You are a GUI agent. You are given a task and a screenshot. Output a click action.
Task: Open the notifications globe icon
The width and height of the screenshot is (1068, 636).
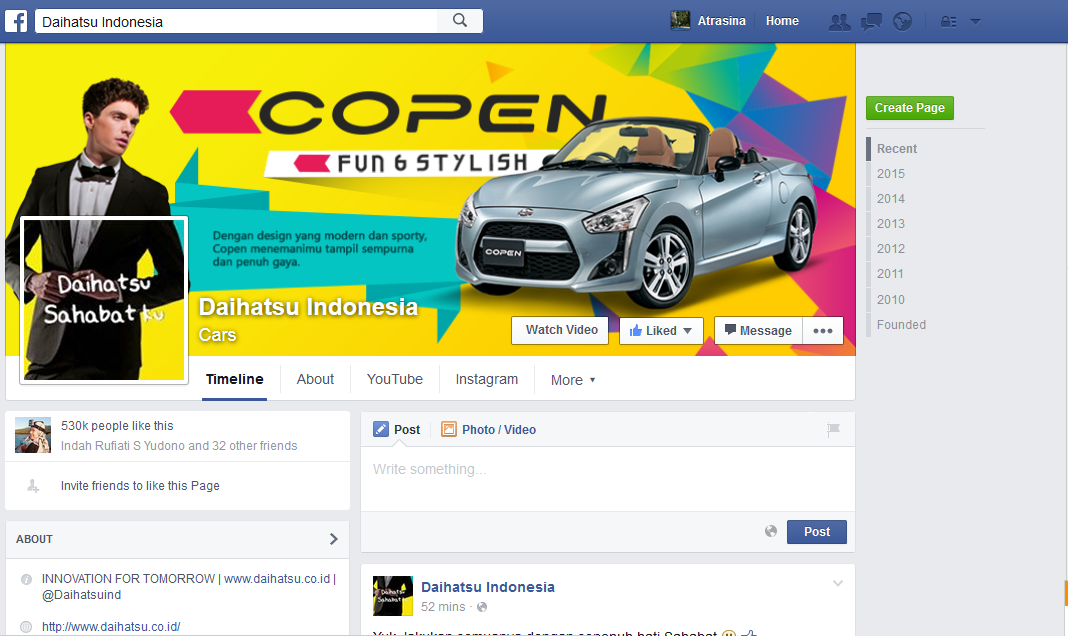pyautogui.click(x=902, y=22)
